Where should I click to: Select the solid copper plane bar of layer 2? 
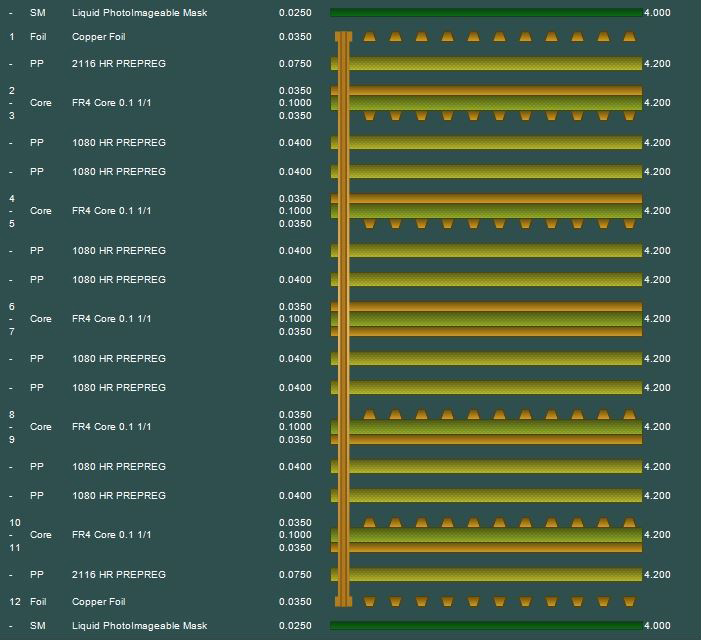point(486,91)
